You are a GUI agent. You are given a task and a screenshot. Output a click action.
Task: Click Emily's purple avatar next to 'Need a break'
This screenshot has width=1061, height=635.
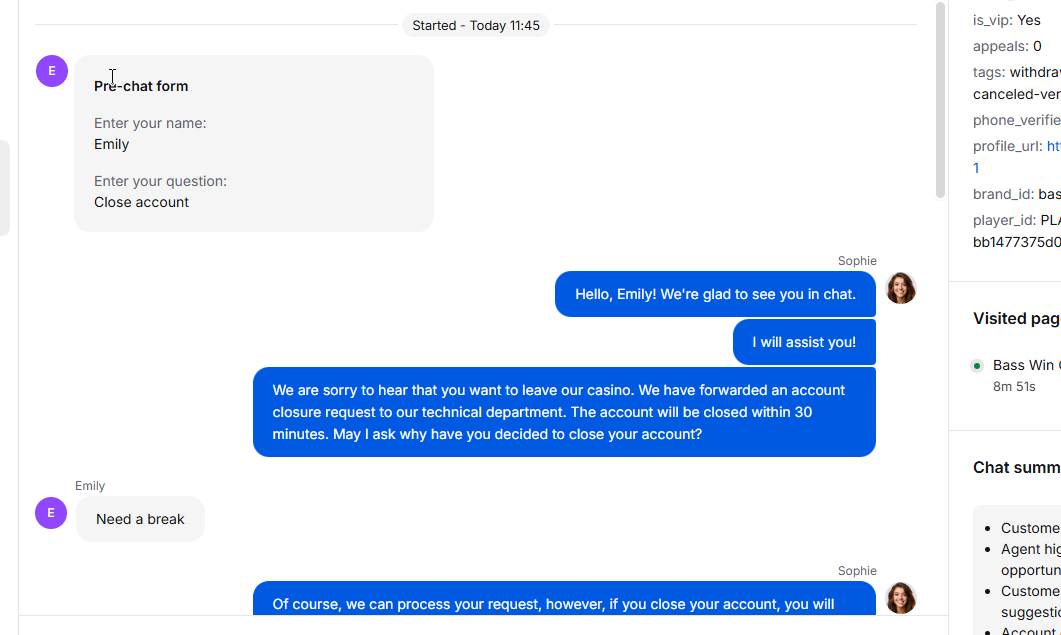51,513
